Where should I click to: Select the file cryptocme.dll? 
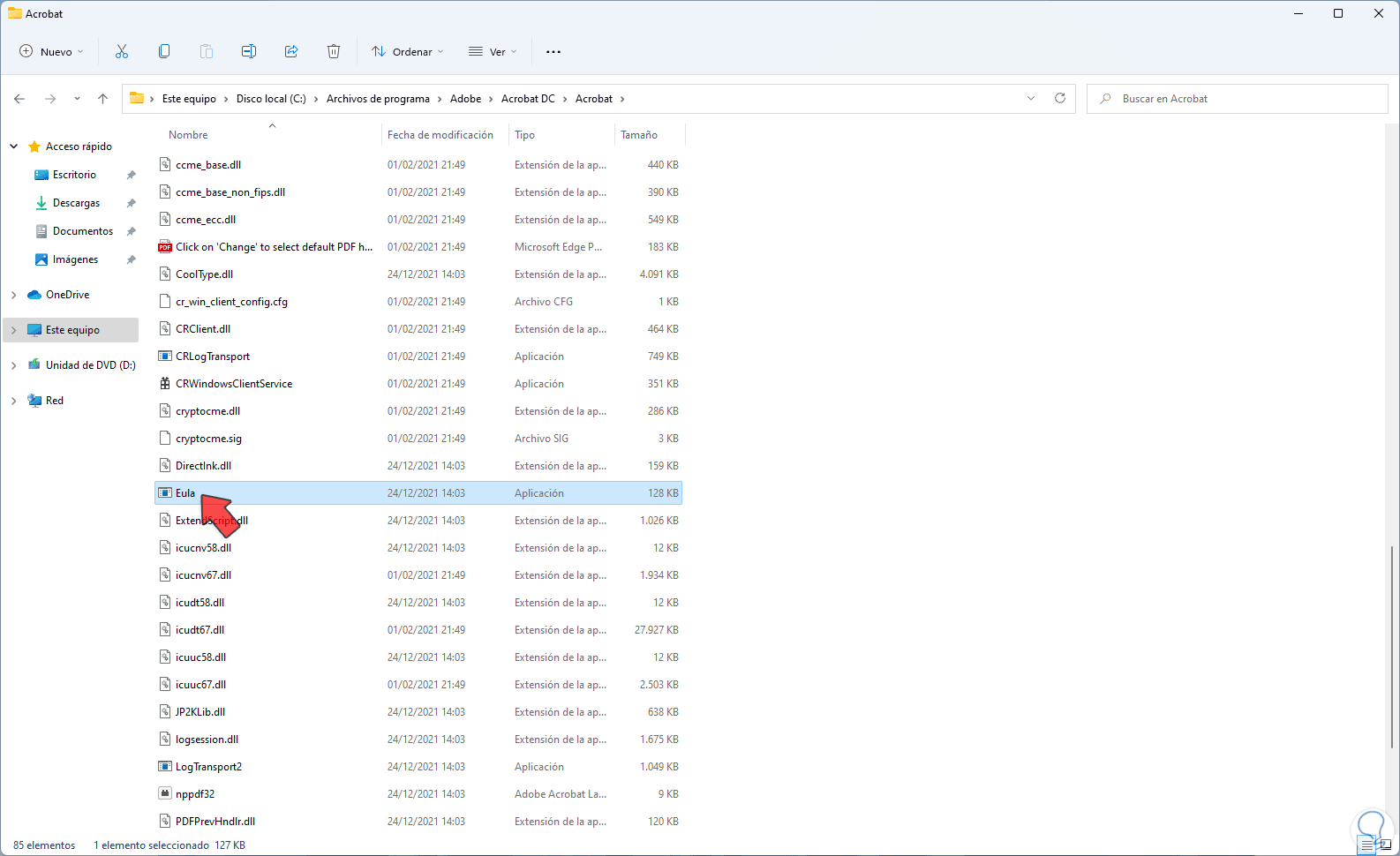coord(418,411)
